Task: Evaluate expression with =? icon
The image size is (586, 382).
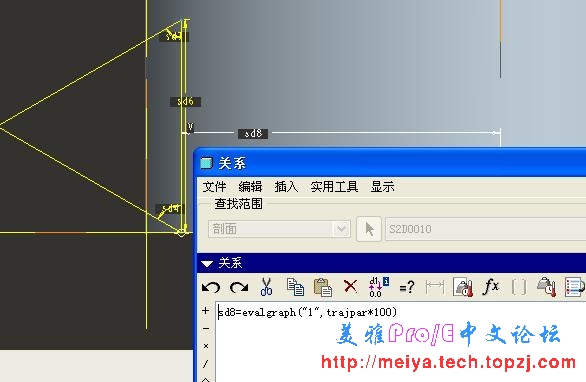Action: pos(407,287)
